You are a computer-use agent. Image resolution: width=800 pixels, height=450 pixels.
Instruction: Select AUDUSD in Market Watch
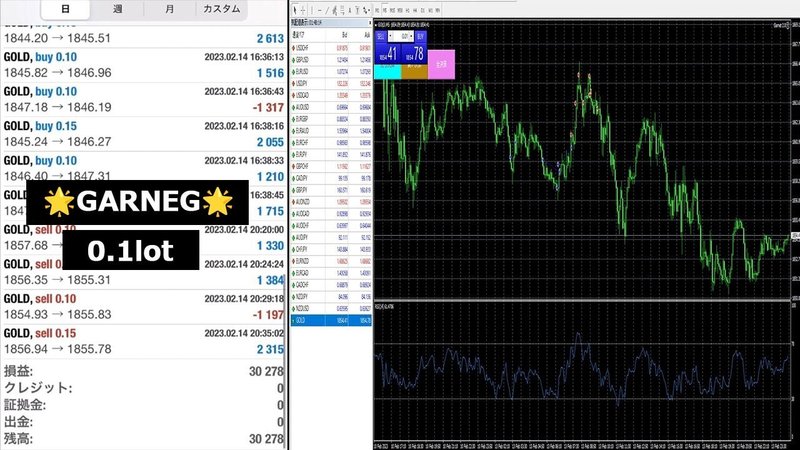pos(331,107)
